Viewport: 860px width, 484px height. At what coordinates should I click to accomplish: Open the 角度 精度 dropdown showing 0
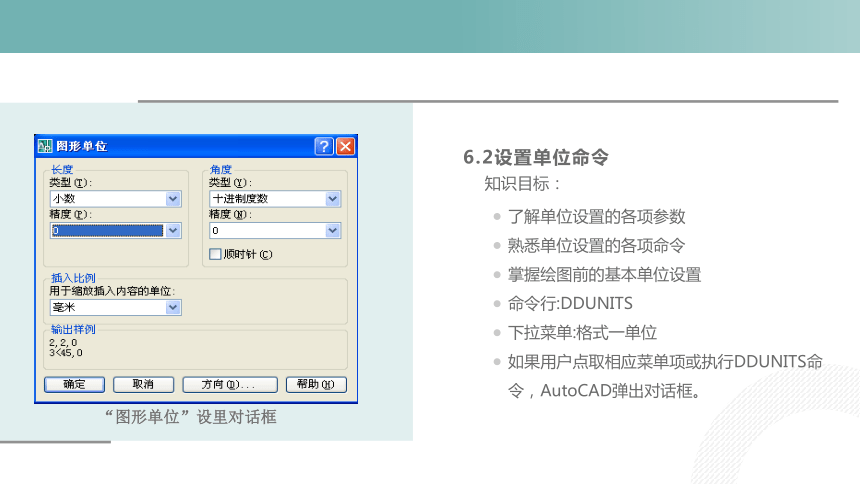(275, 230)
